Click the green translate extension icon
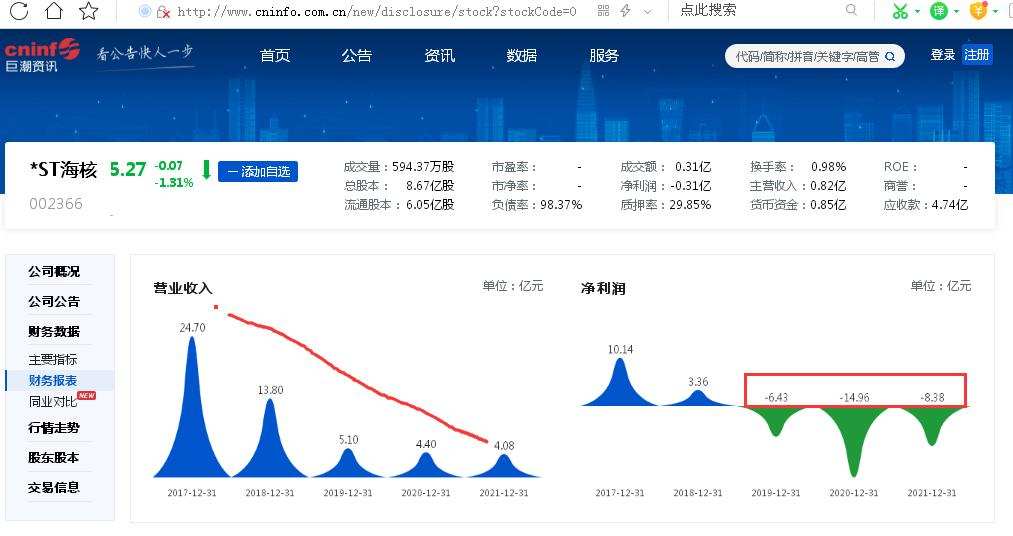Viewport: 1013px width, 536px height. point(939,10)
